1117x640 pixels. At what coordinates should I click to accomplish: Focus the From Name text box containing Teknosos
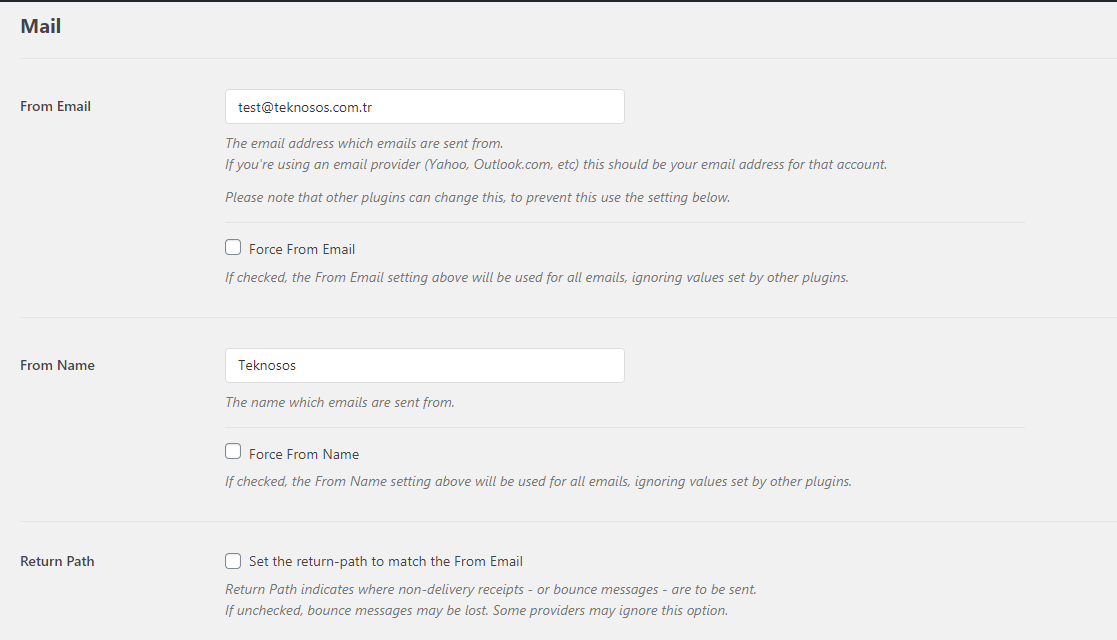[425, 365]
